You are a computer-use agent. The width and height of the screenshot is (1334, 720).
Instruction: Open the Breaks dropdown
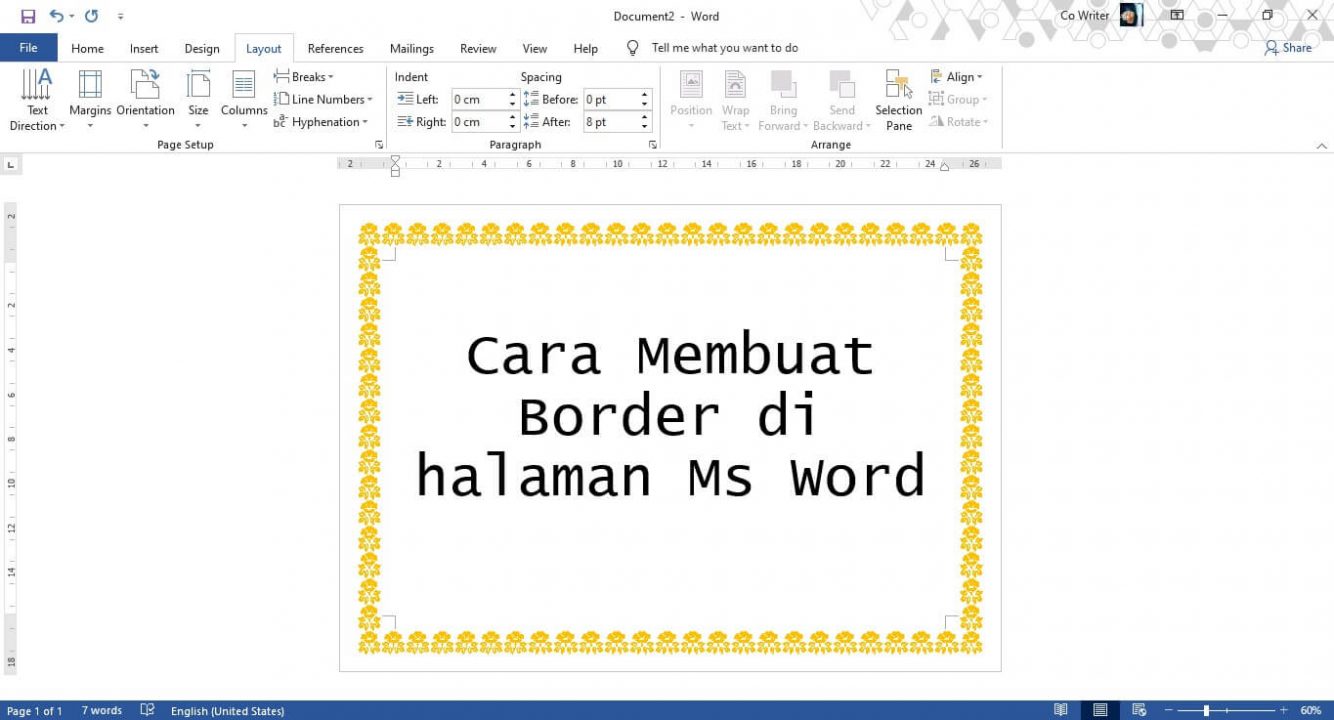(303, 76)
